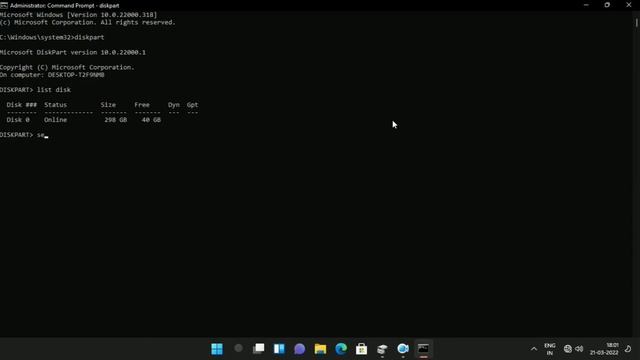Open the notification moon icon
The height and width of the screenshot is (360, 640).
point(628,349)
